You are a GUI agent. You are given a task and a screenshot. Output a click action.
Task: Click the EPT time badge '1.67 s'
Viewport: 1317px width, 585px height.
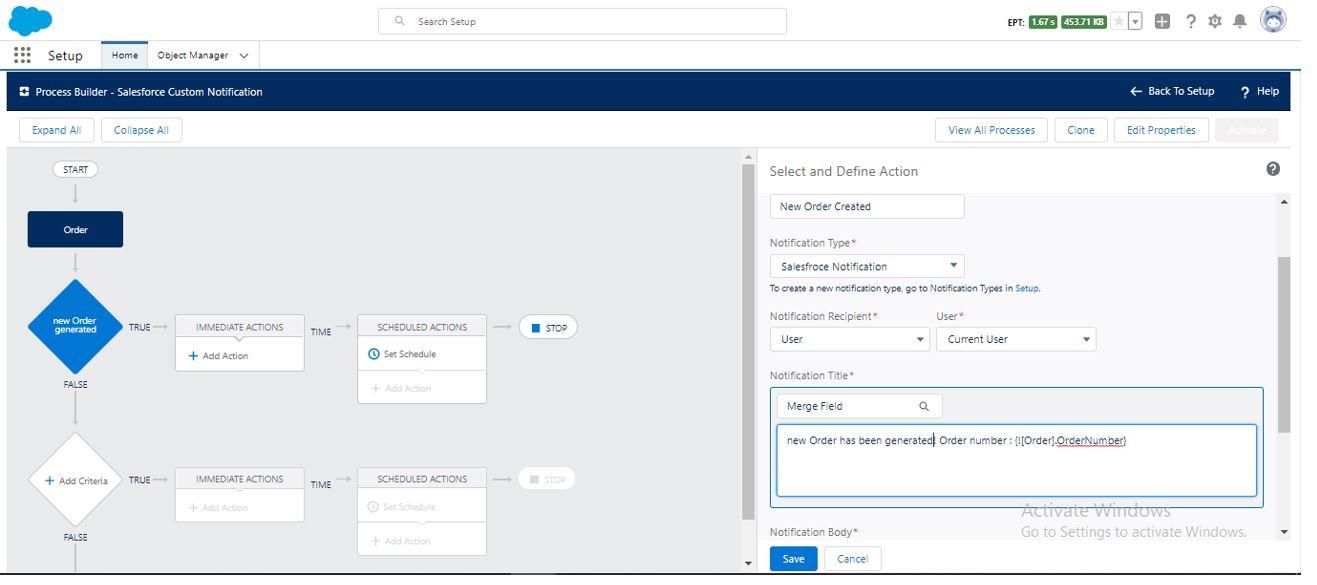coord(1043,22)
